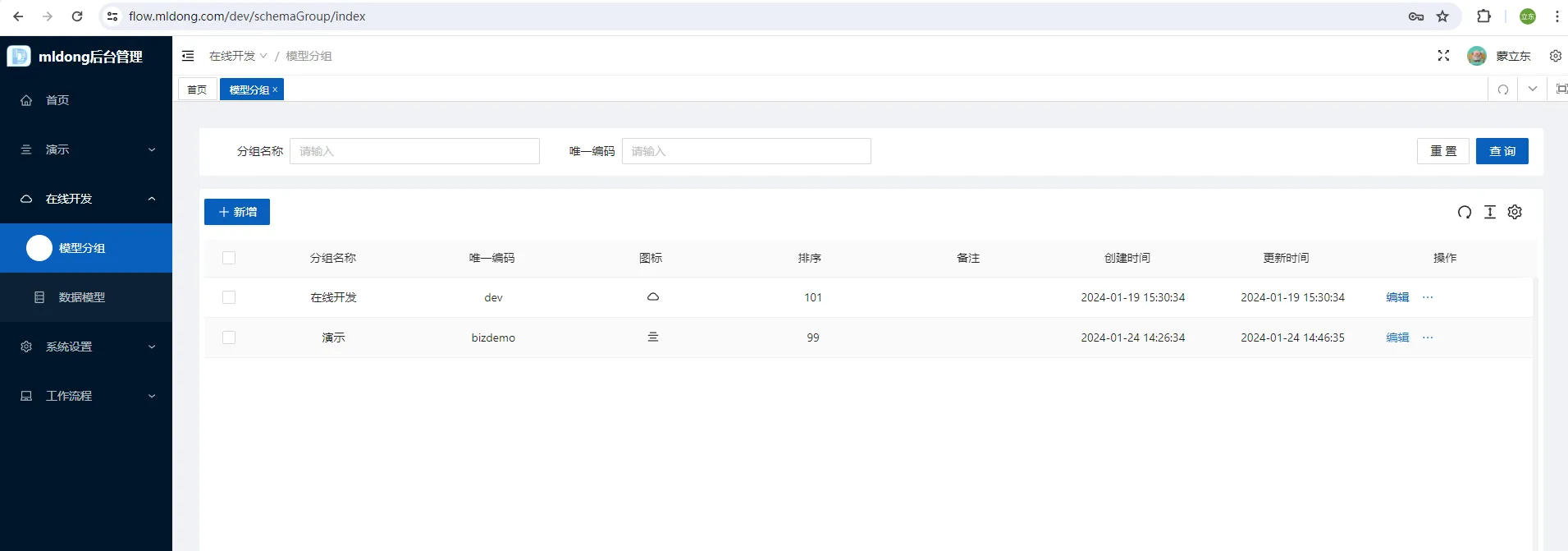
Task: Open table column settings gear icon
Action: tap(1515, 212)
